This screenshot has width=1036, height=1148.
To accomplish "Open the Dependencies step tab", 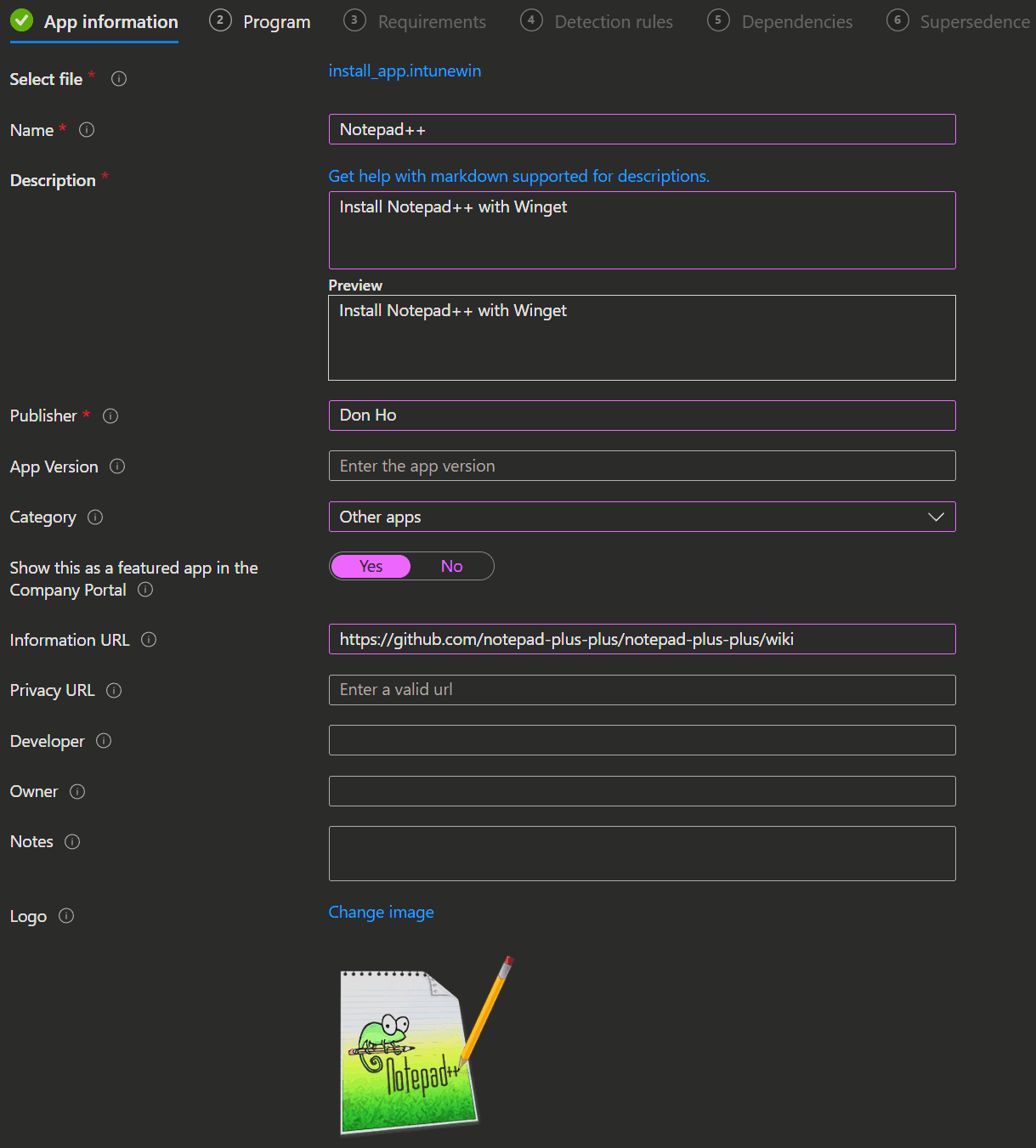I will click(780, 22).
